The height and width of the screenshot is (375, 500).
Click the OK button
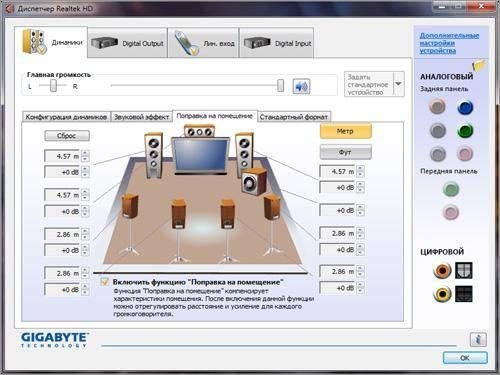465,358
